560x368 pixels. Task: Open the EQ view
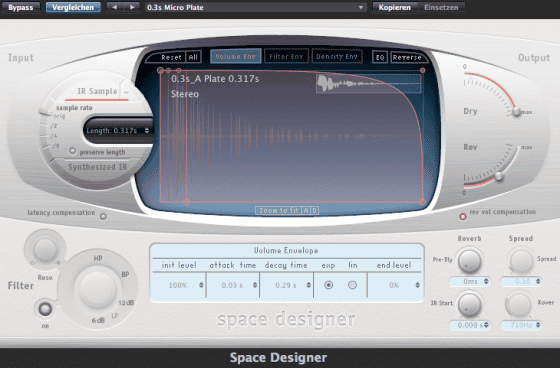(380, 57)
